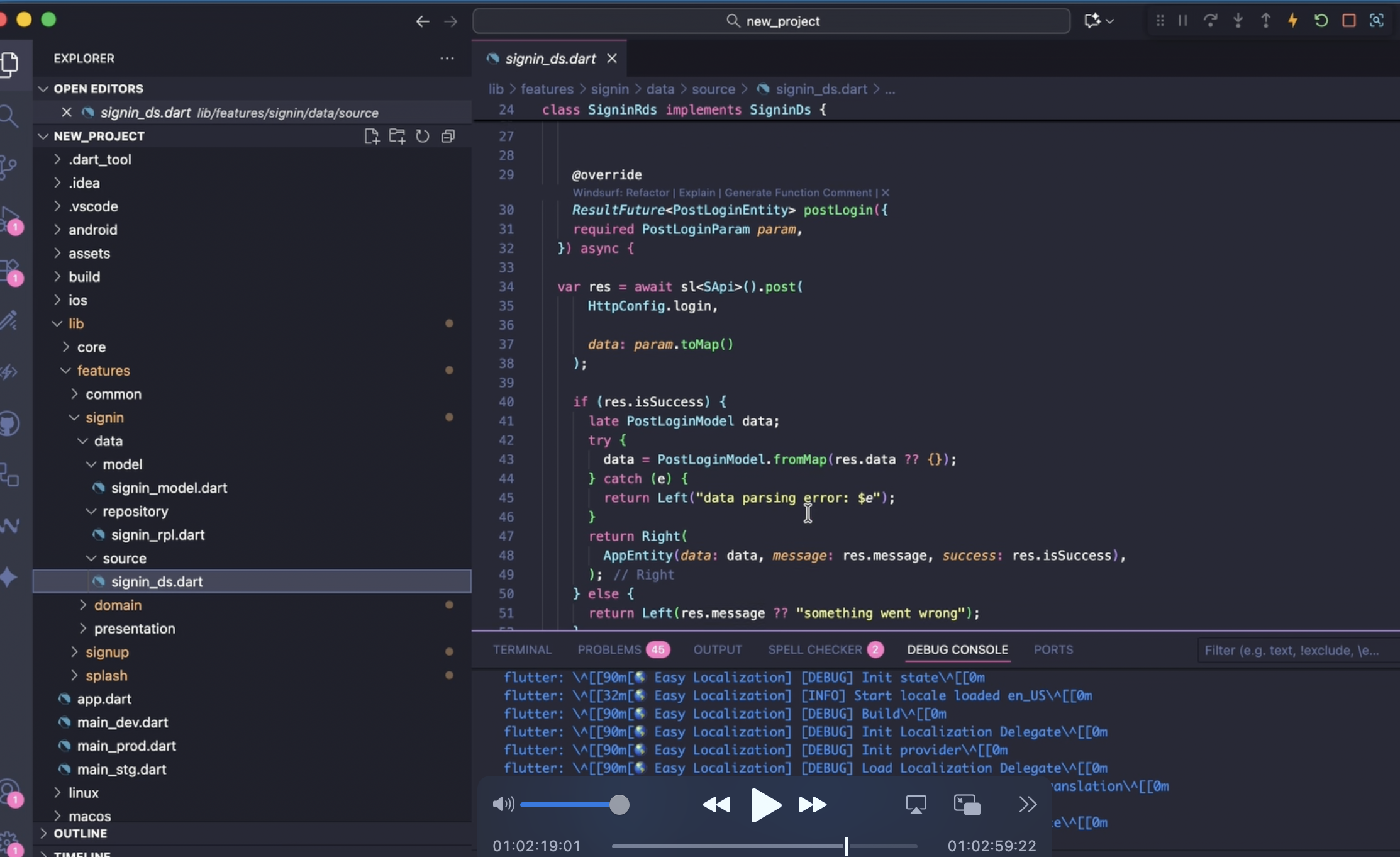Open Source Control in the activity bar
This screenshot has height=857, width=1400.
pos(10,167)
